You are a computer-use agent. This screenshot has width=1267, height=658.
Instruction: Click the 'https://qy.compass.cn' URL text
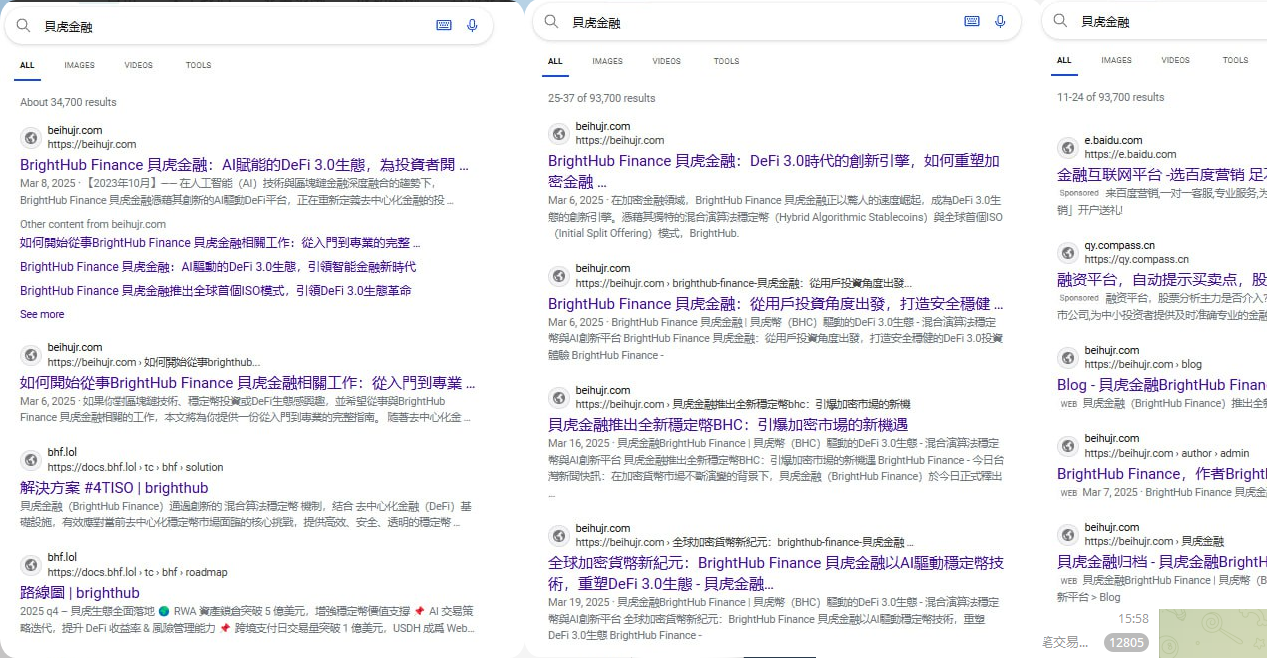pyautogui.click(x=1136, y=260)
